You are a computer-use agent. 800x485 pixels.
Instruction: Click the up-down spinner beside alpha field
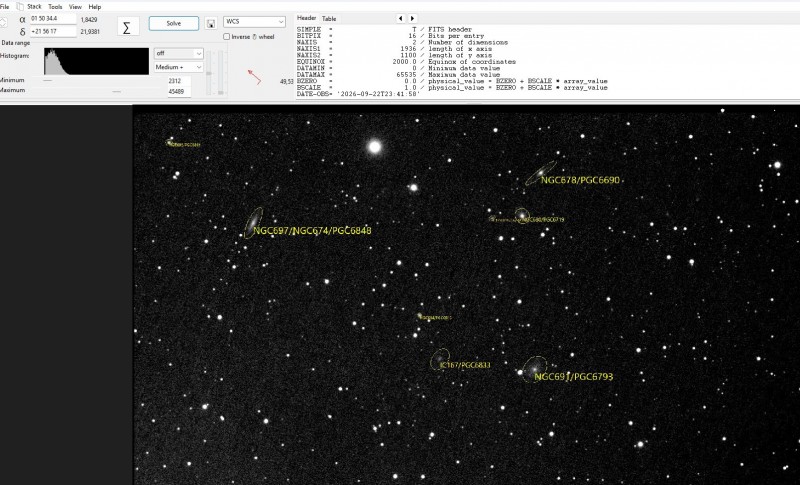(x=3, y=22)
